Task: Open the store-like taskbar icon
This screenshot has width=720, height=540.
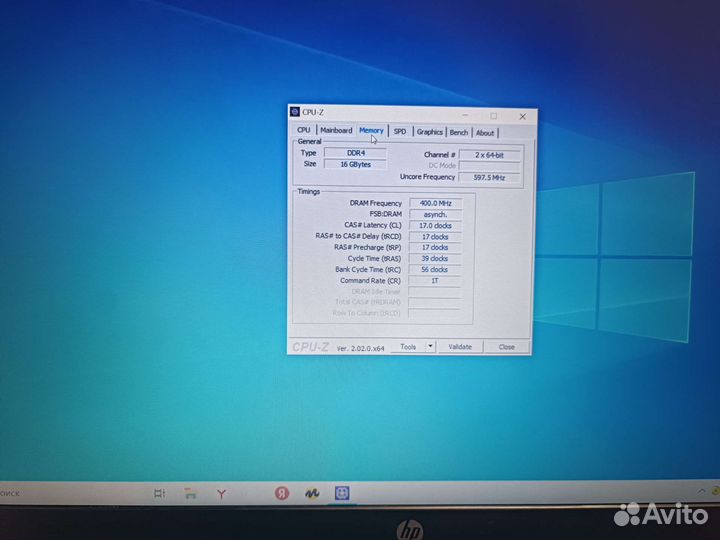Action: pos(191,494)
